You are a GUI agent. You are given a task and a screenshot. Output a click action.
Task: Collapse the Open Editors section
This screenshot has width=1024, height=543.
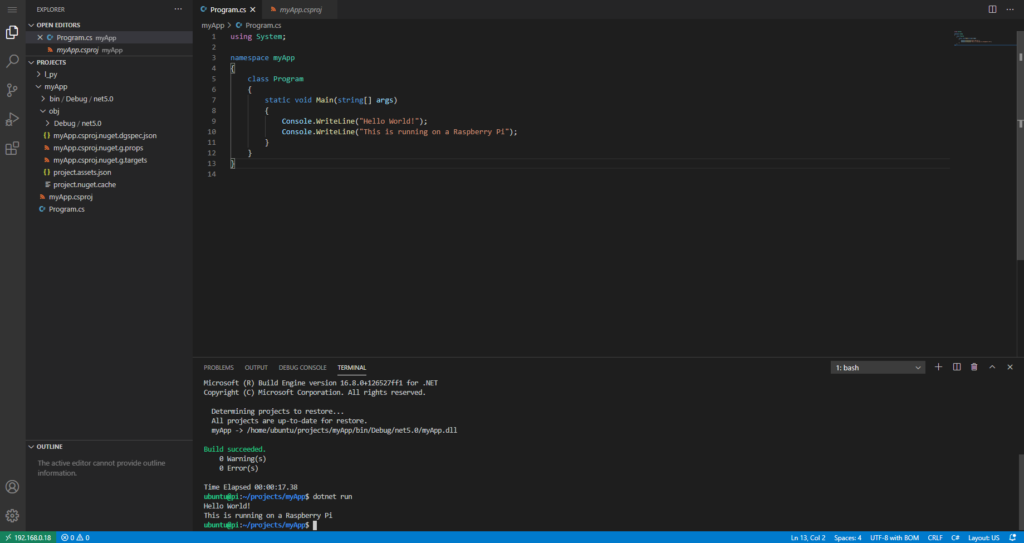click(x=58, y=24)
